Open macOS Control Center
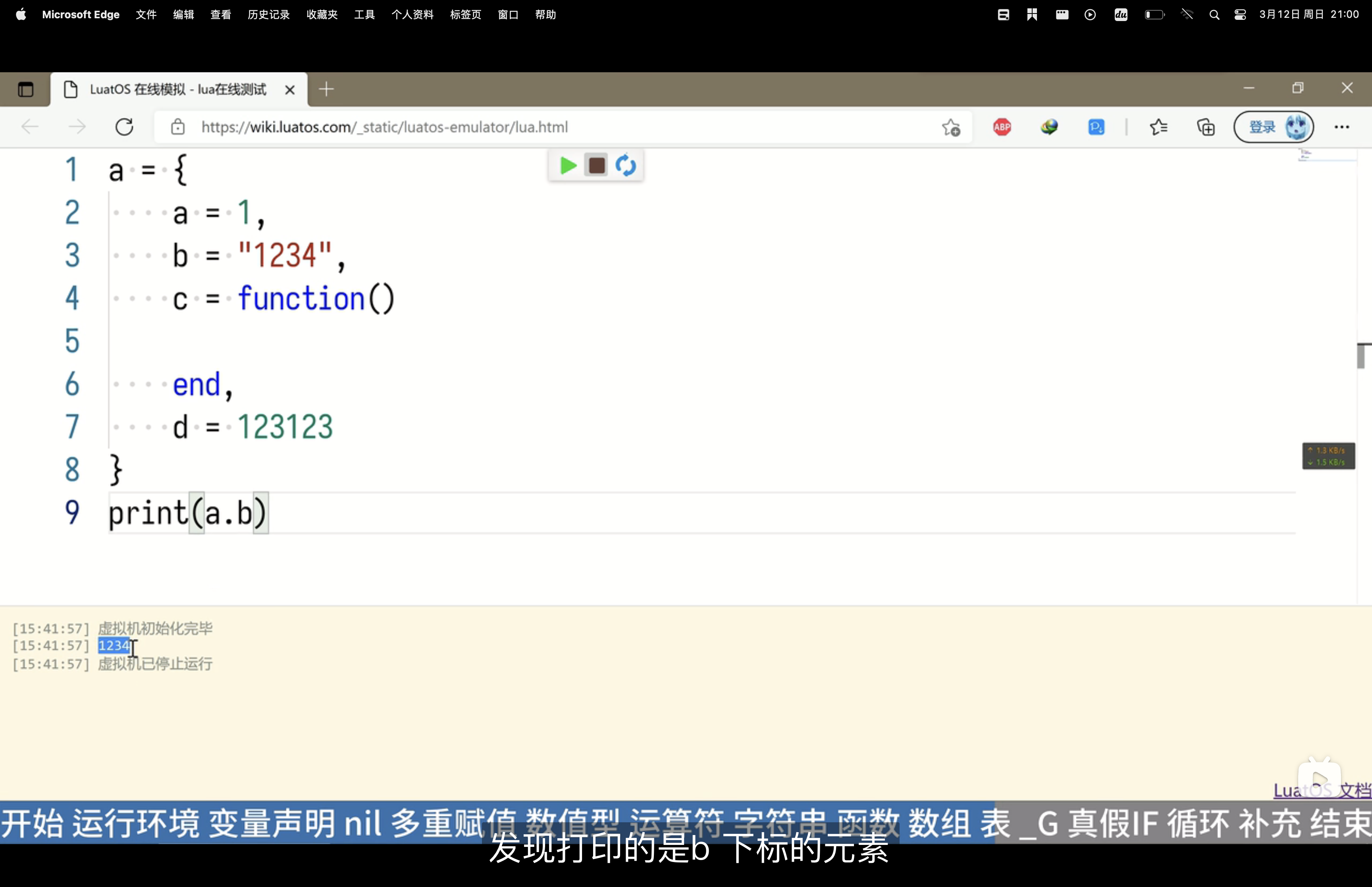This screenshot has width=1372, height=887. (1240, 15)
